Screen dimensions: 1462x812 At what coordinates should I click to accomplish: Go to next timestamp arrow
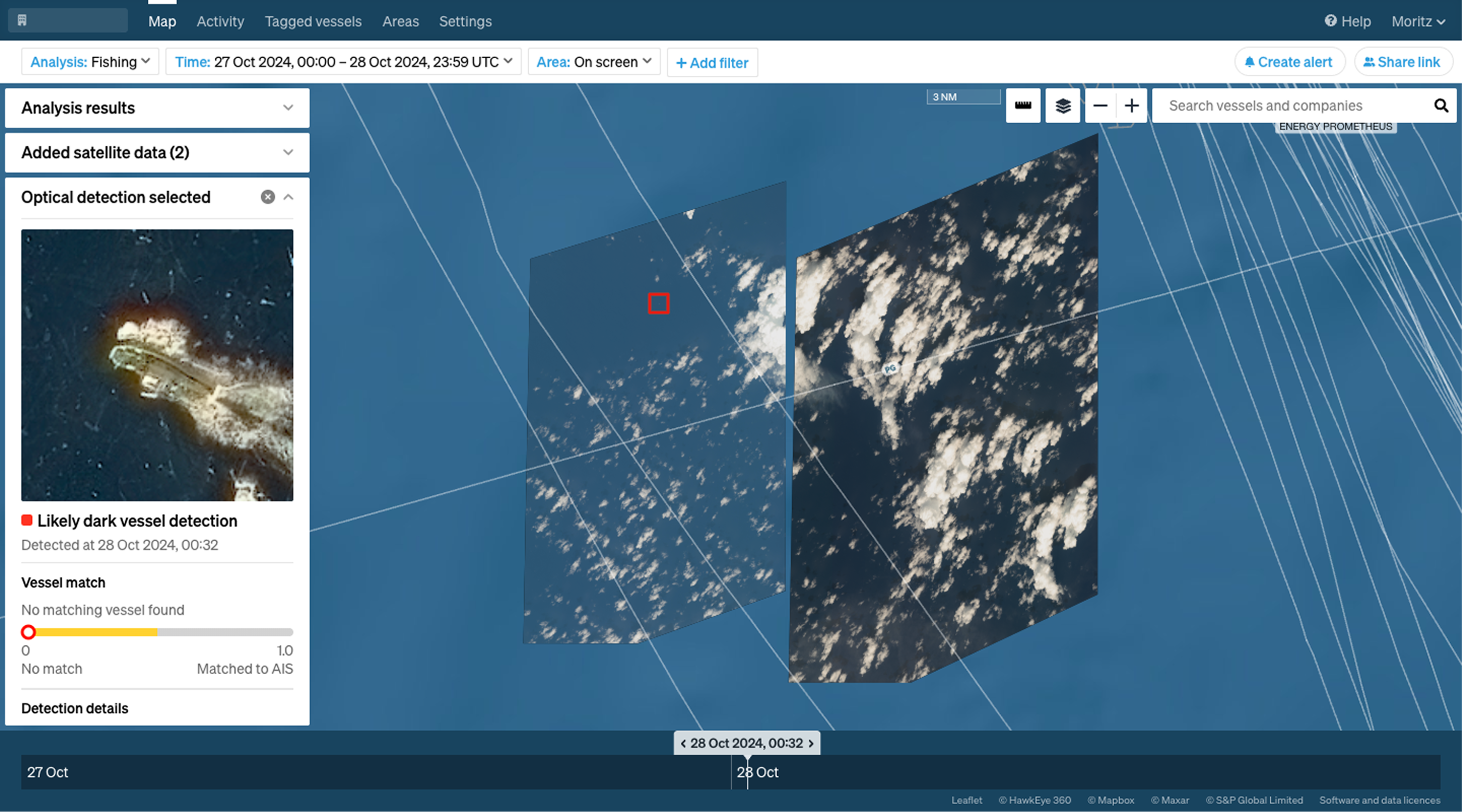[x=811, y=744]
